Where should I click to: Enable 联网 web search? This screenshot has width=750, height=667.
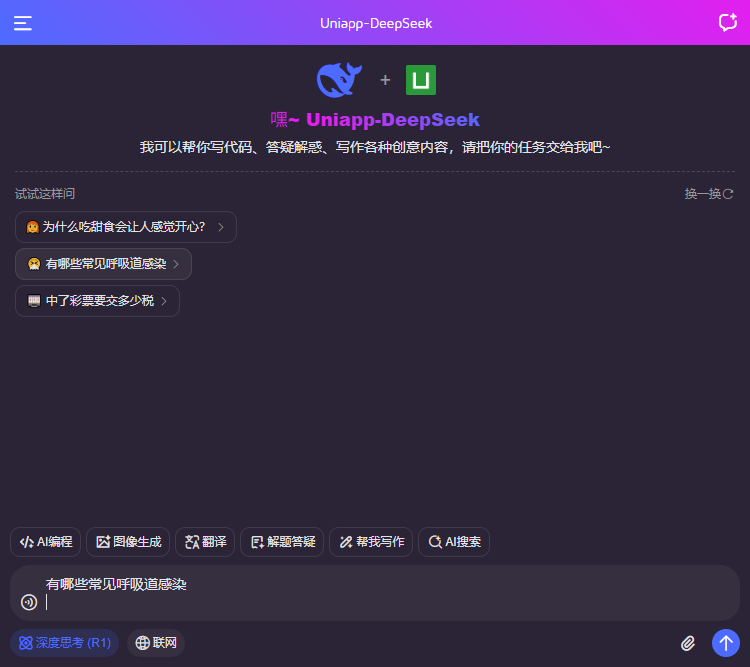156,643
